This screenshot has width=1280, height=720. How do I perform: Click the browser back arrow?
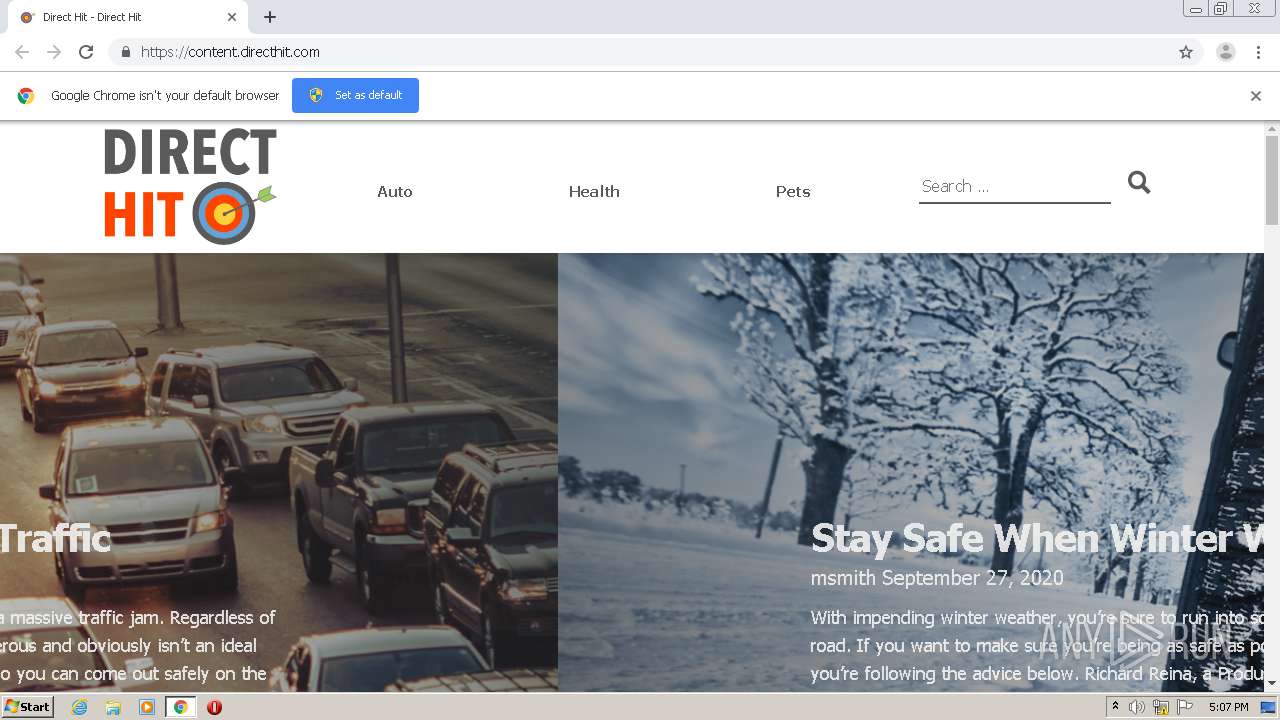pos(22,52)
